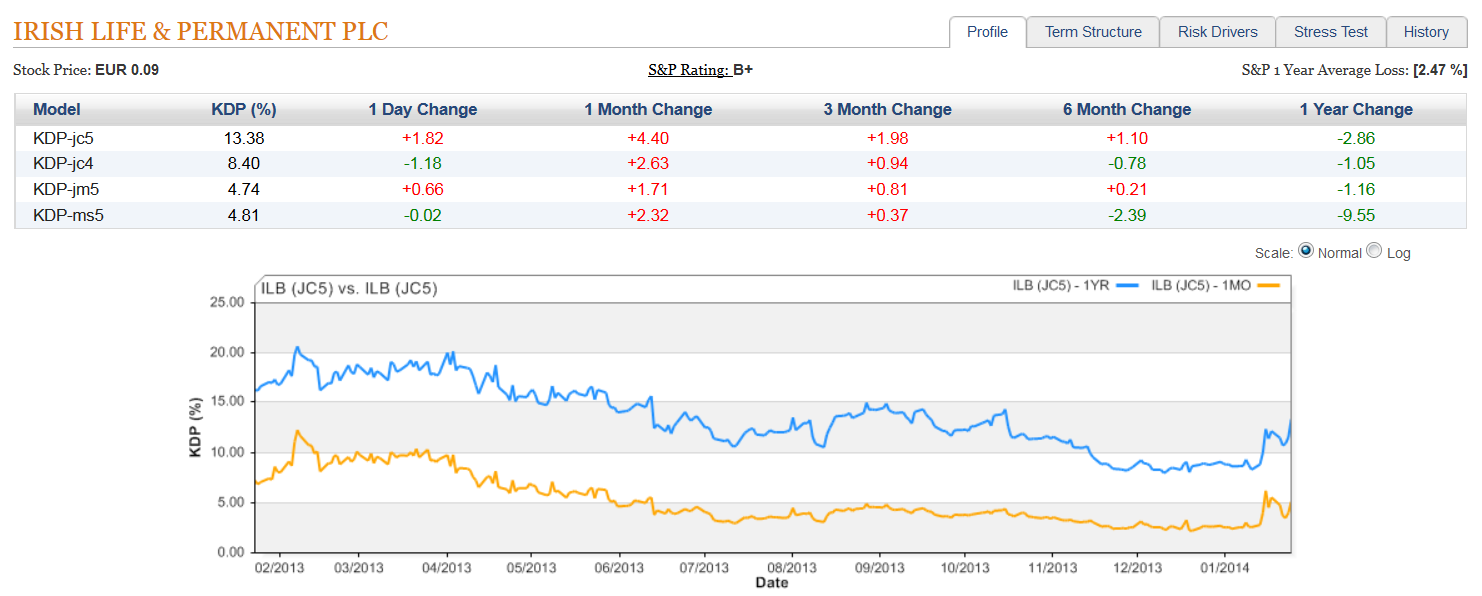Click the Model column header

[x=57, y=110]
